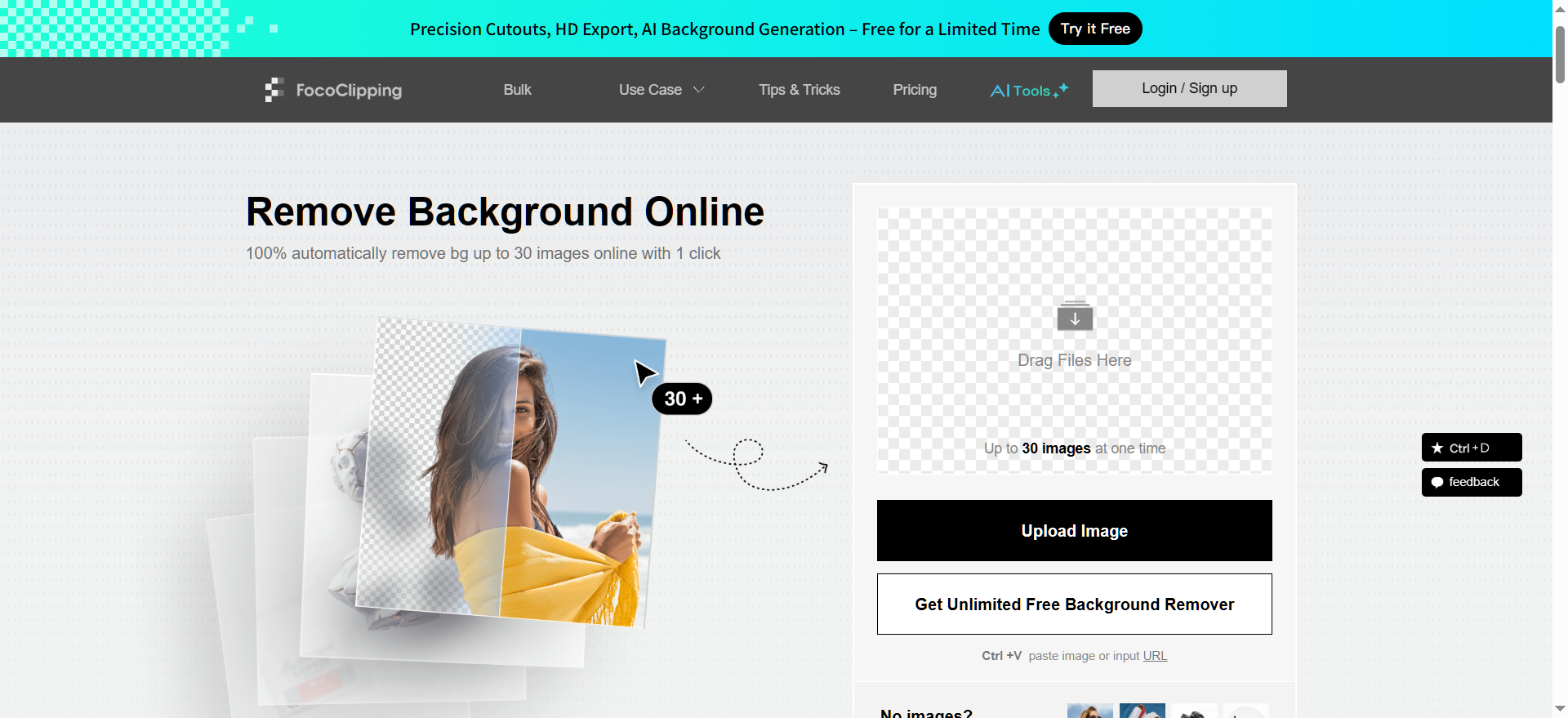This screenshot has width=1568, height=718.
Task: Click the Login / Sign up button
Action: tap(1189, 88)
